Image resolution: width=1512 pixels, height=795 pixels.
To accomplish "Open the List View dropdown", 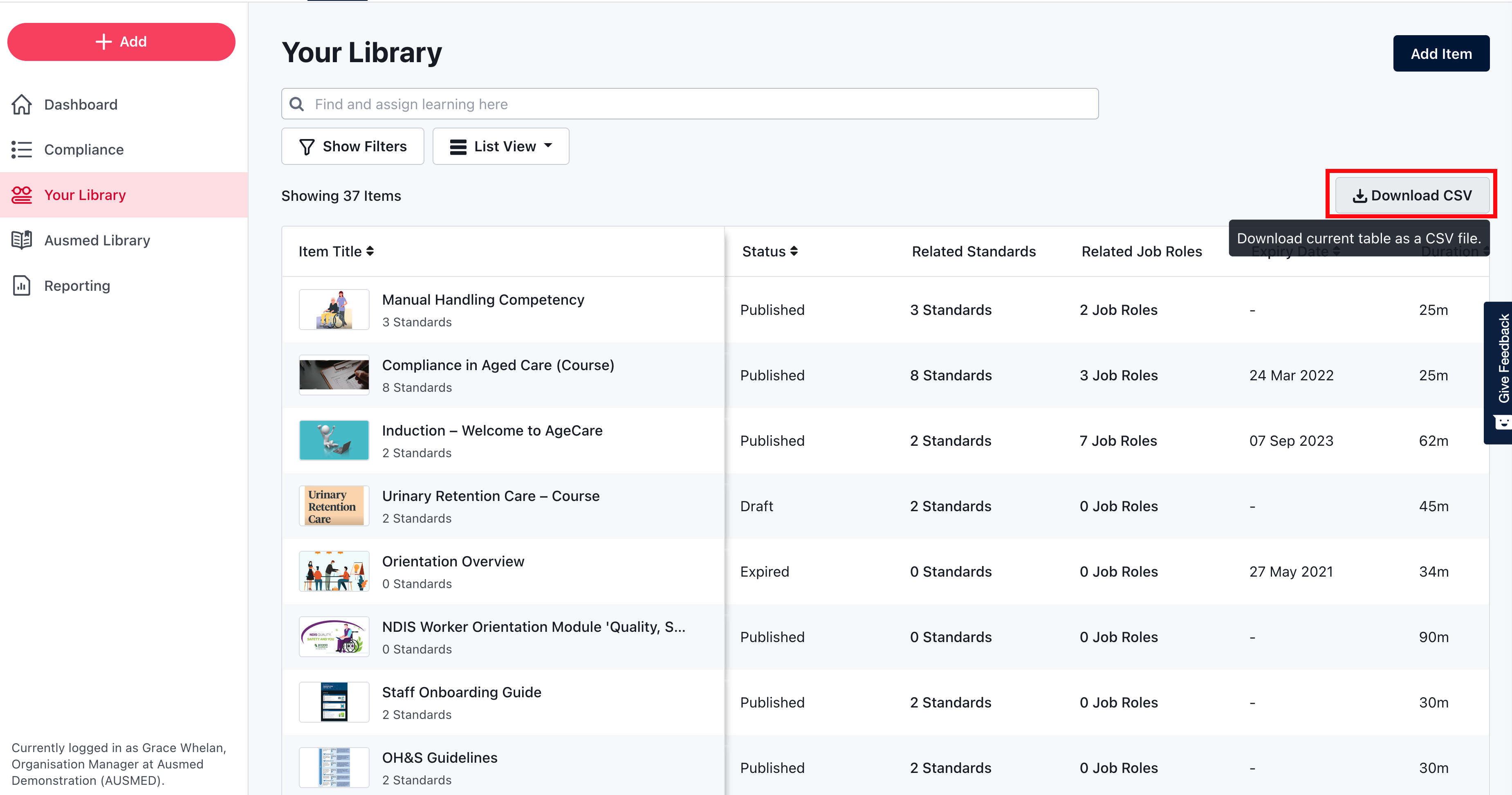I will pos(501,147).
